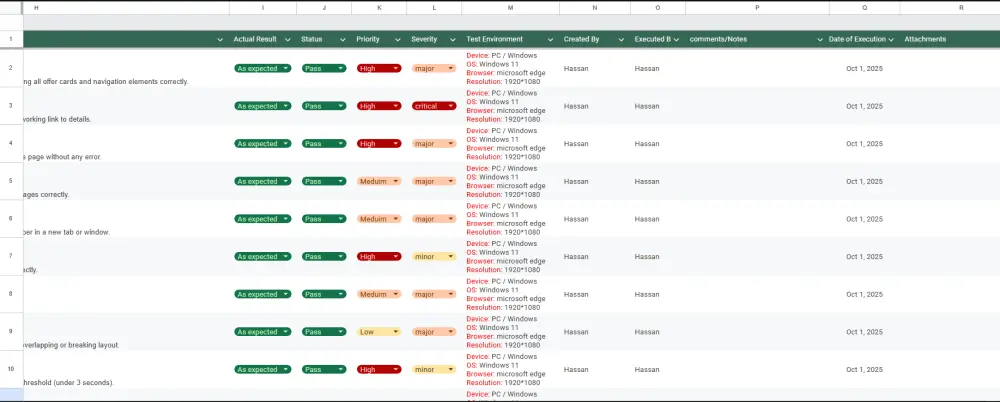Select the 'Oct 1, 2025' cell in row 2
1000x402 pixels.
(865, 68)
